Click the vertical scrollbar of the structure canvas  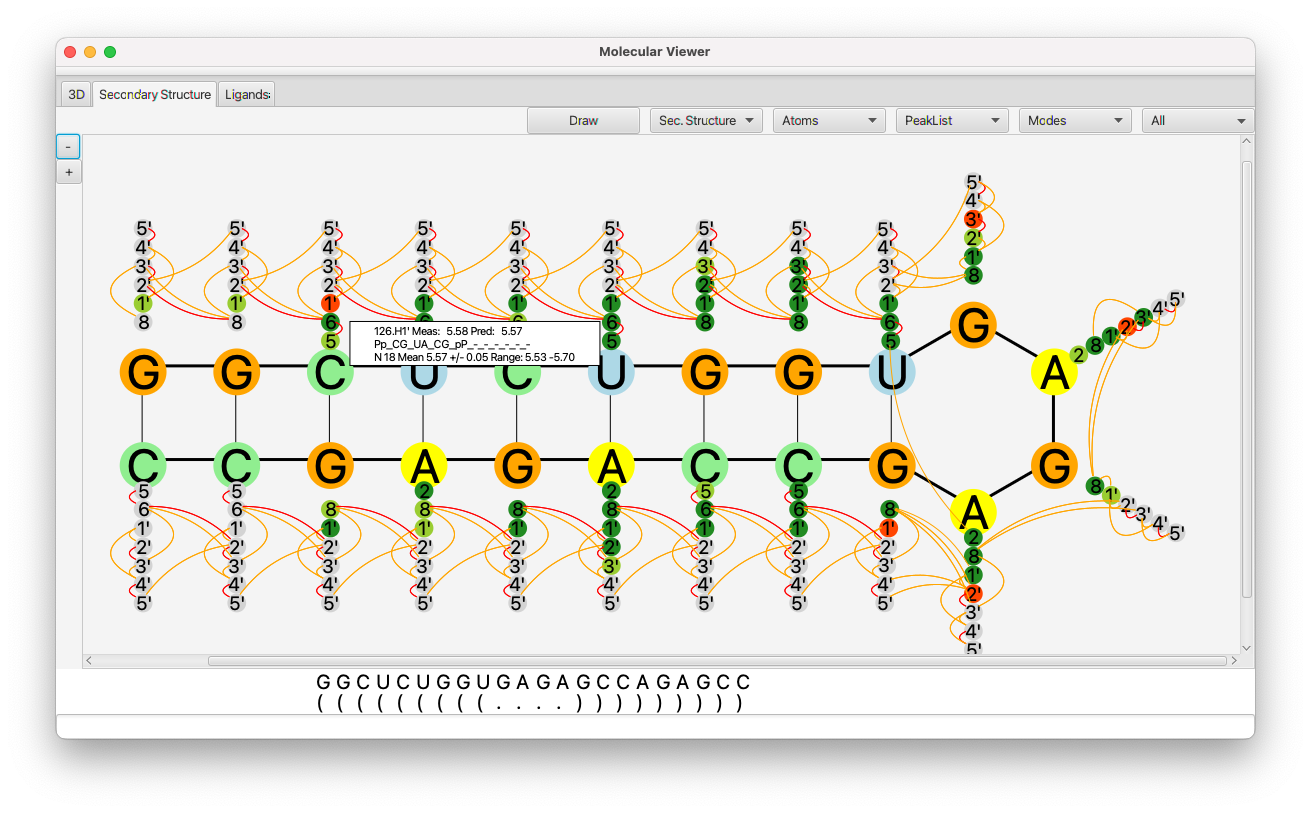point(1247,379)
